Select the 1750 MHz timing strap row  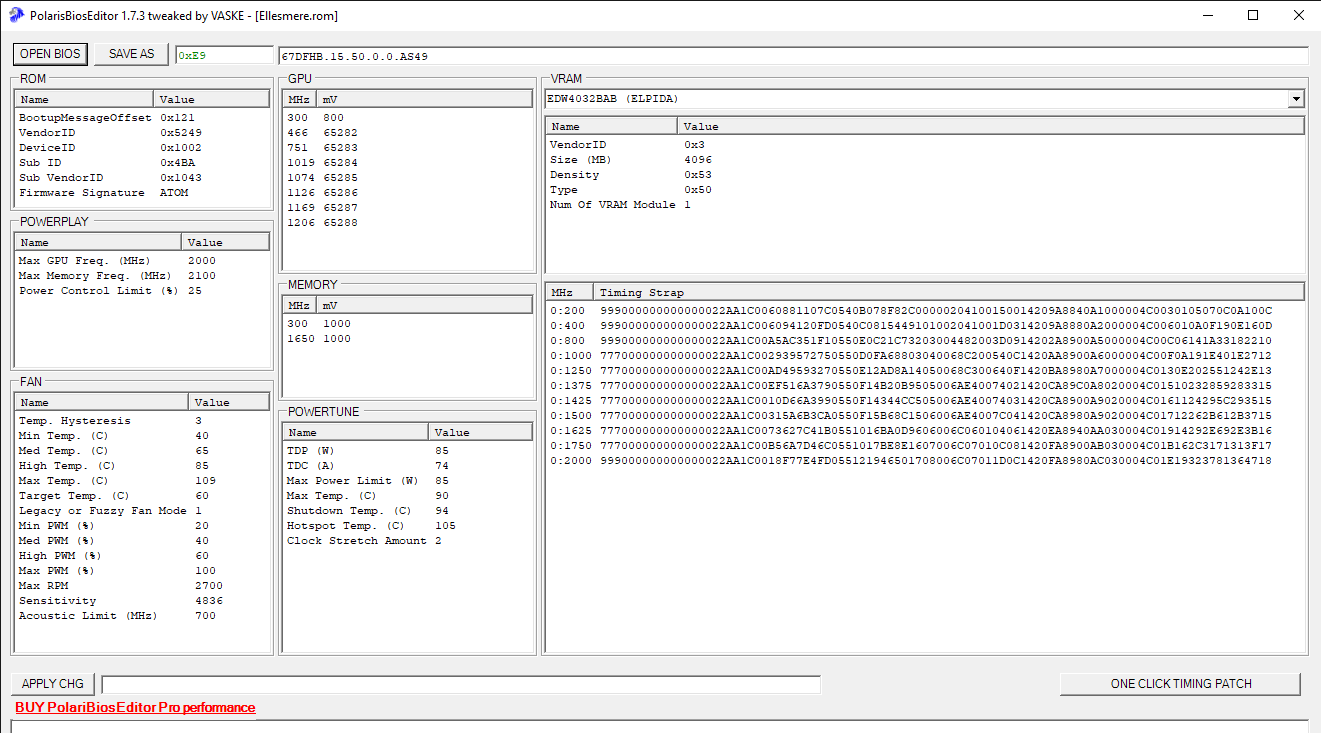(910, 446)
